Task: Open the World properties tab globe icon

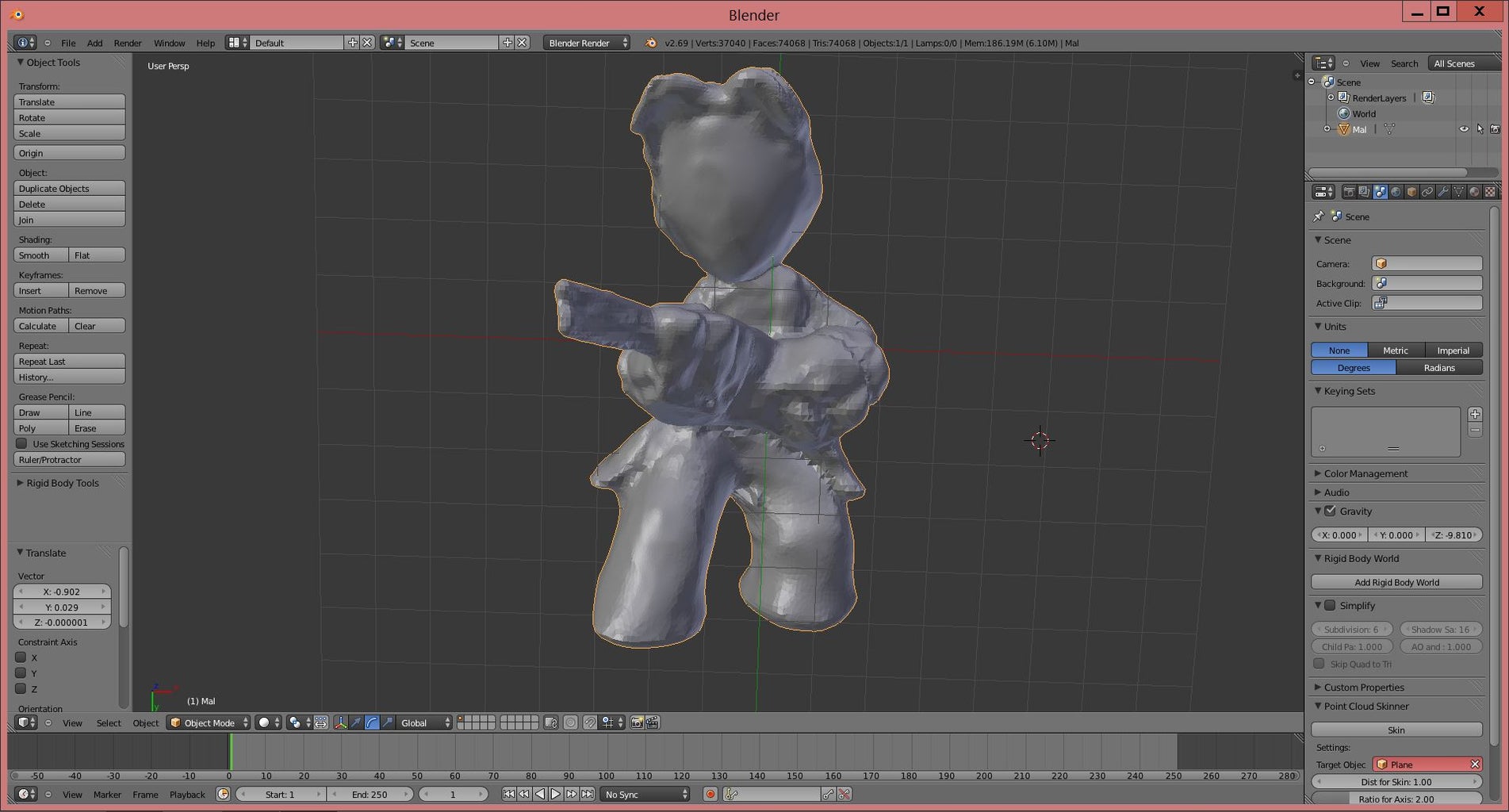Action: 1396,192
